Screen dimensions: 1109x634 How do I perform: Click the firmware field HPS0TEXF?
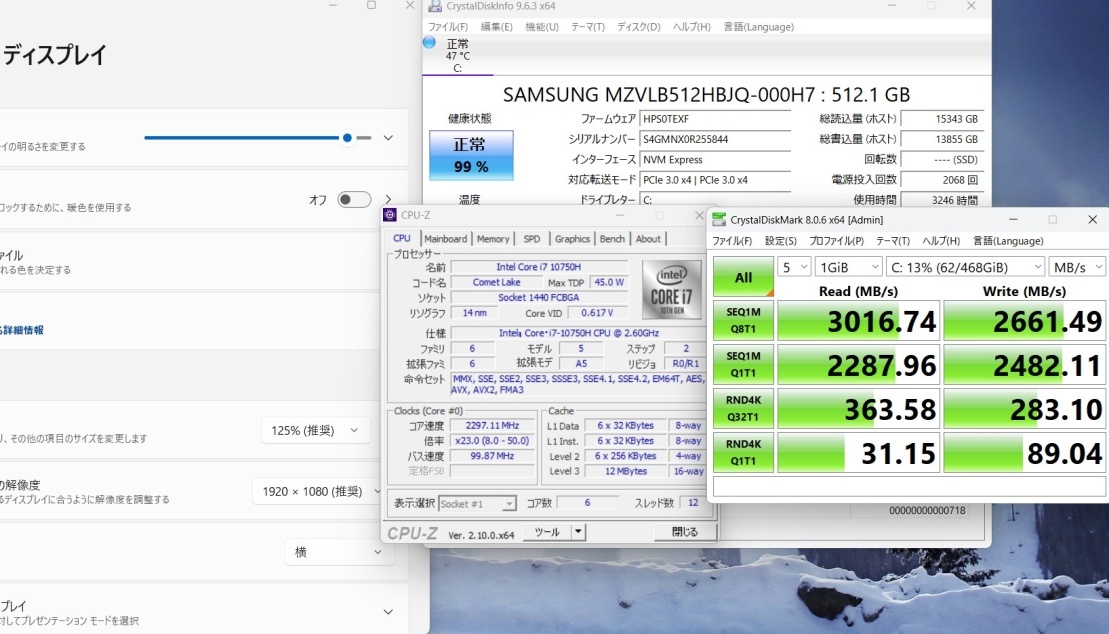[715, 119]
